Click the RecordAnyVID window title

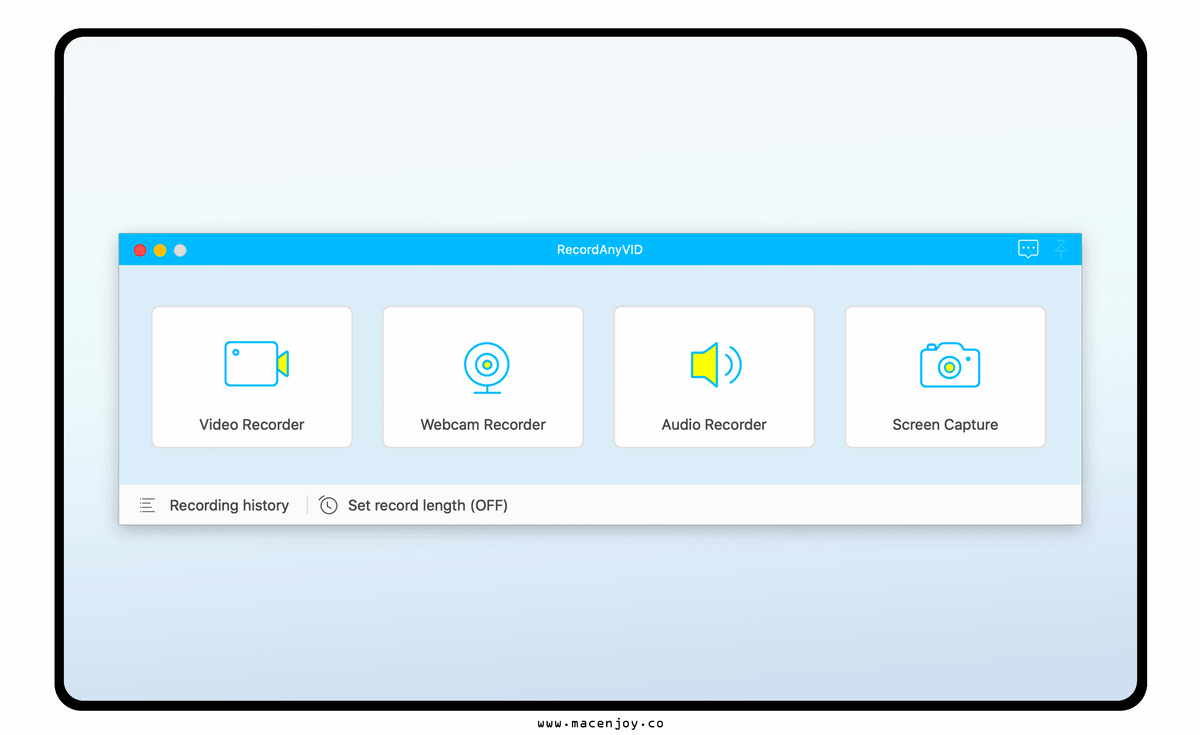click(x=600, y=250)
